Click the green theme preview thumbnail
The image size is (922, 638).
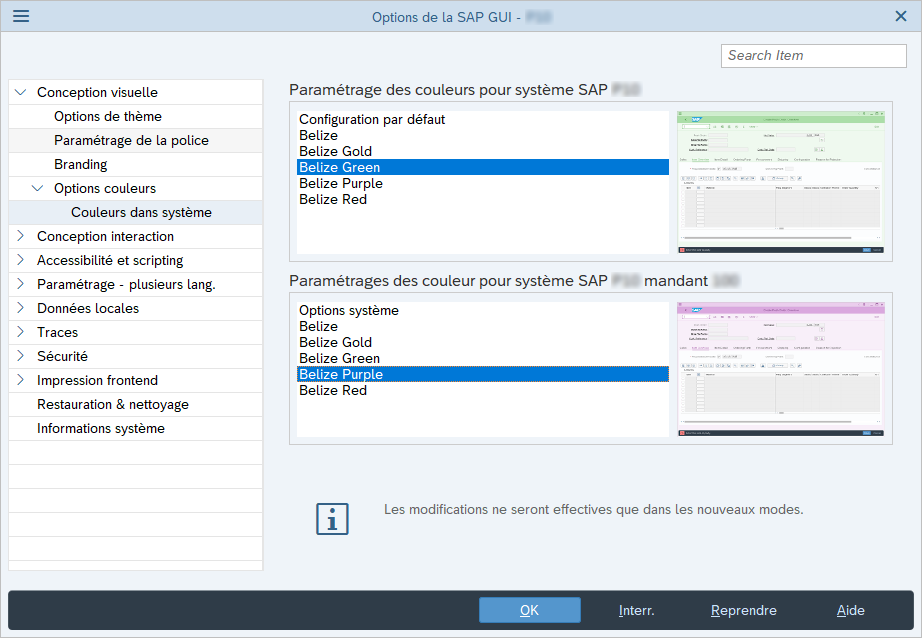pos(781,182)
